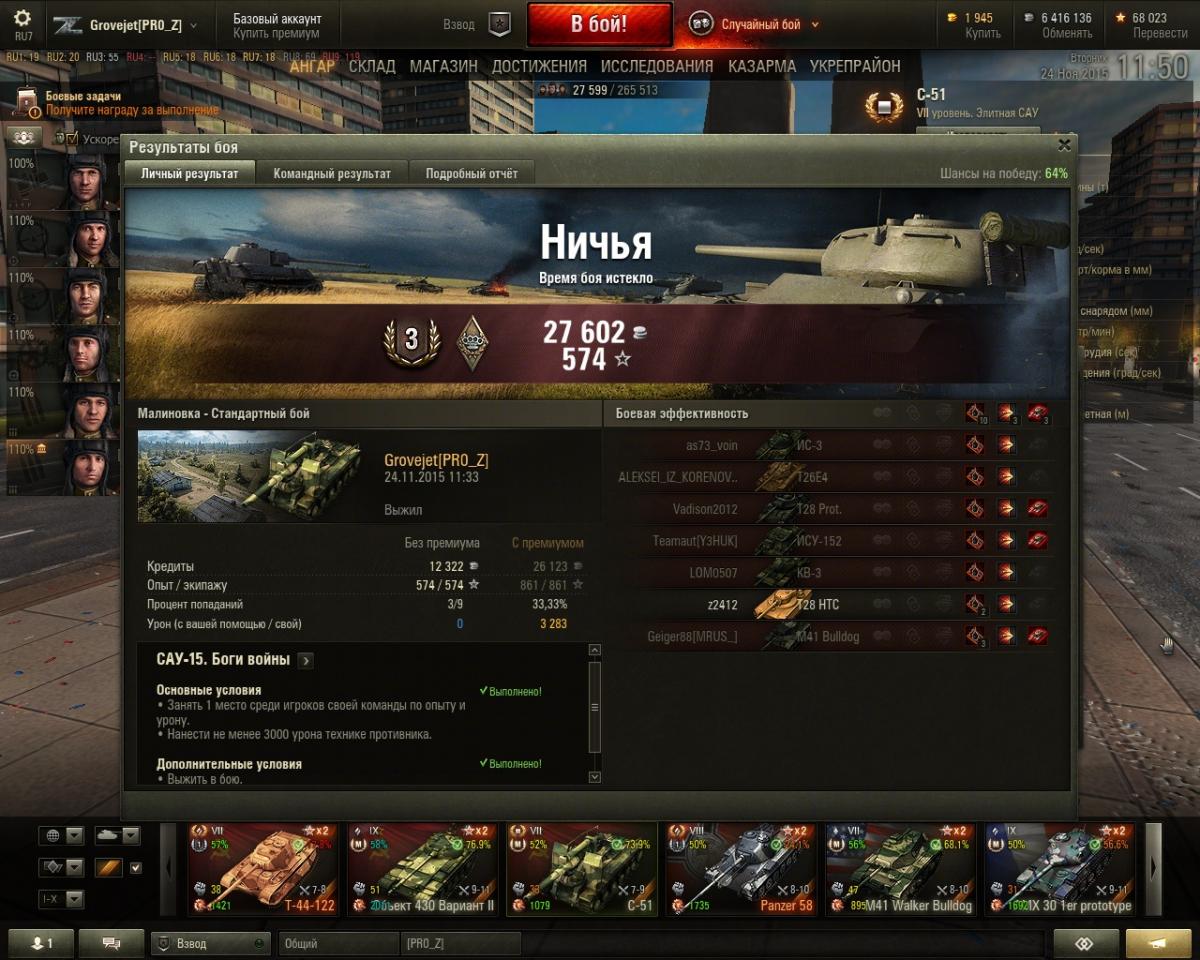Toggle the checkbox next to carousel favorites filter
Image resolution: width=1200 pixels, height=960 pixels.
coord(136,867)
